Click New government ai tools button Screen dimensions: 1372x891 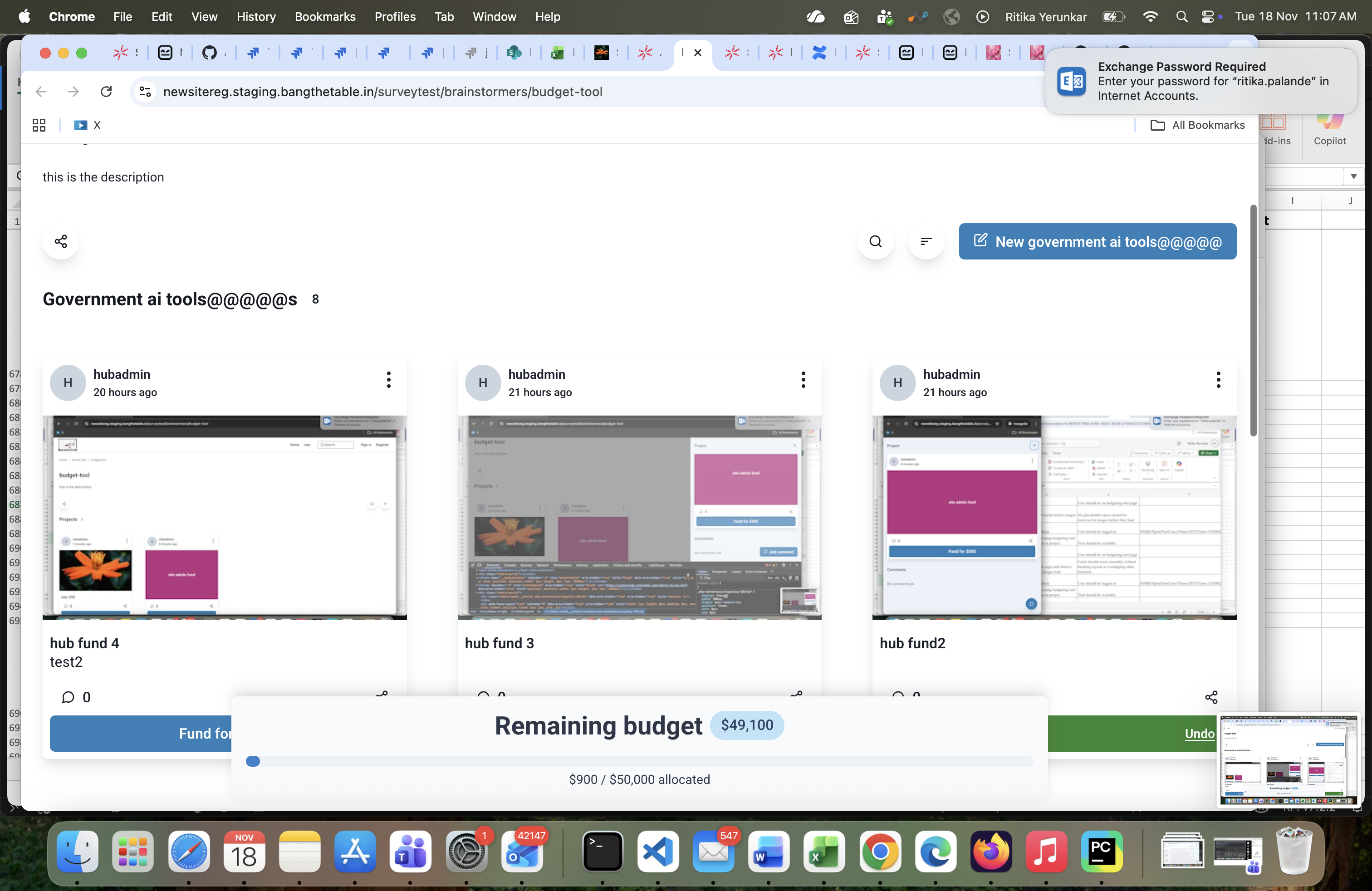[x=1097, y=241]
